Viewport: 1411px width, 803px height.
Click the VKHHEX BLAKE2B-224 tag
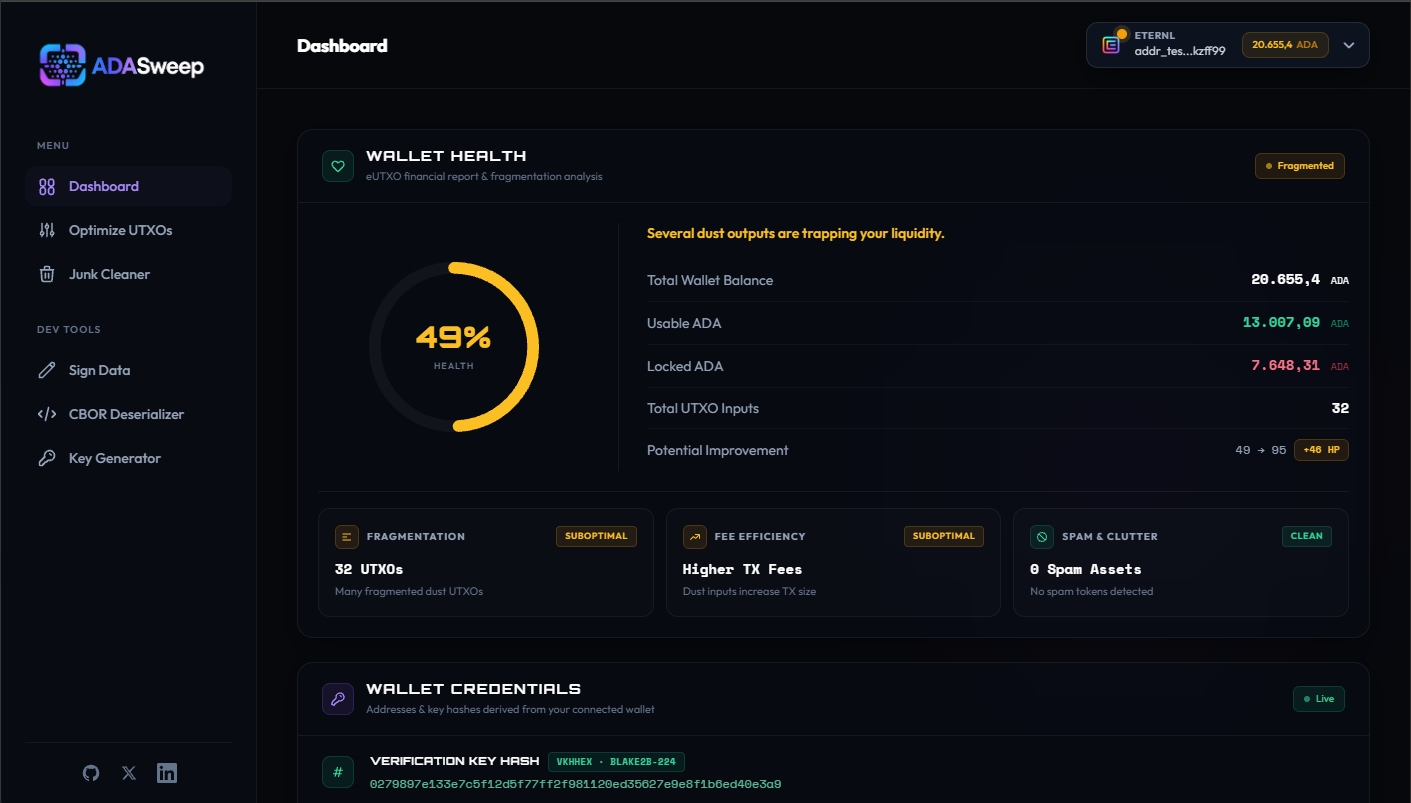click(616, 761)
